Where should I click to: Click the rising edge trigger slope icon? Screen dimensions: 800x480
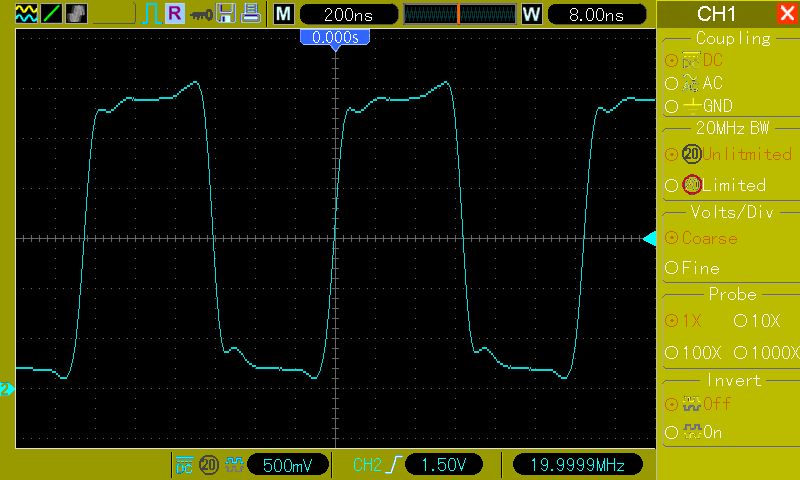click(x=393, y=465)
